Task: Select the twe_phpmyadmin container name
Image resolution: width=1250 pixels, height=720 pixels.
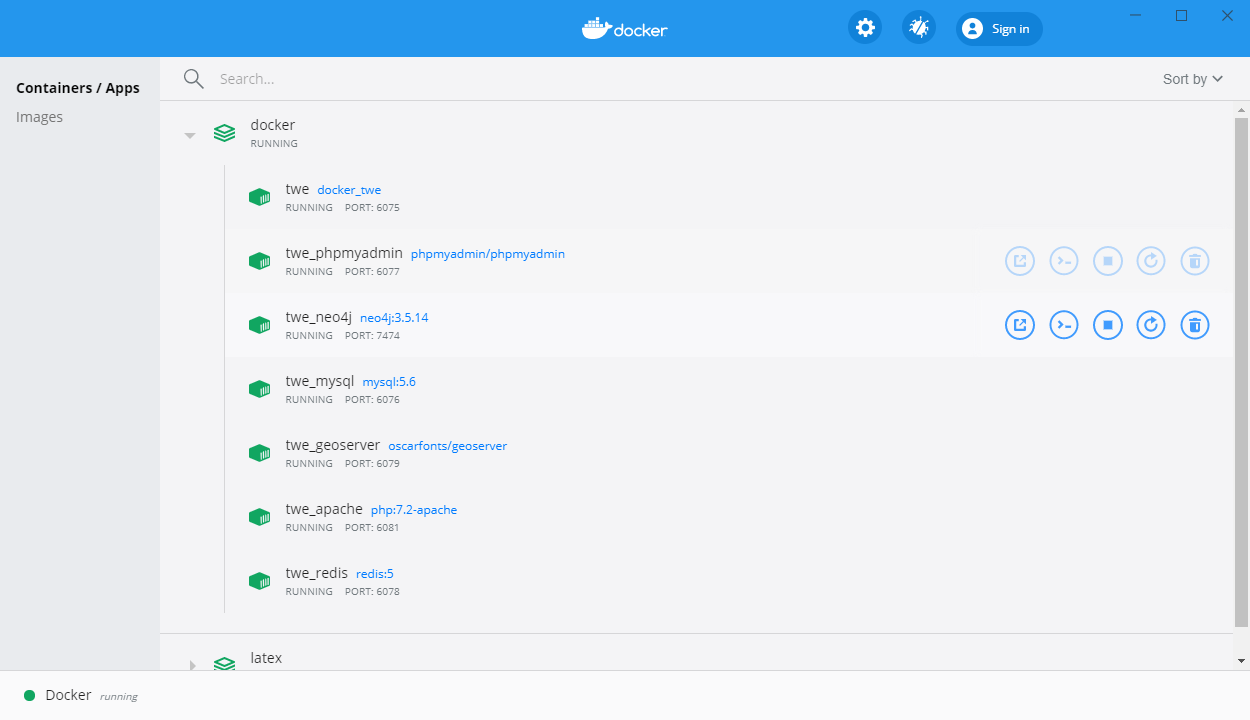Action: pos(344,253)
